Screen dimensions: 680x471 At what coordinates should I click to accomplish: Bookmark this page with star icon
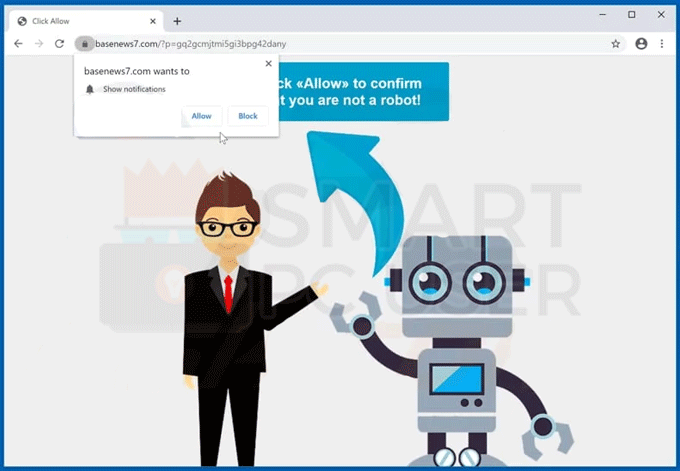[616, 44]
